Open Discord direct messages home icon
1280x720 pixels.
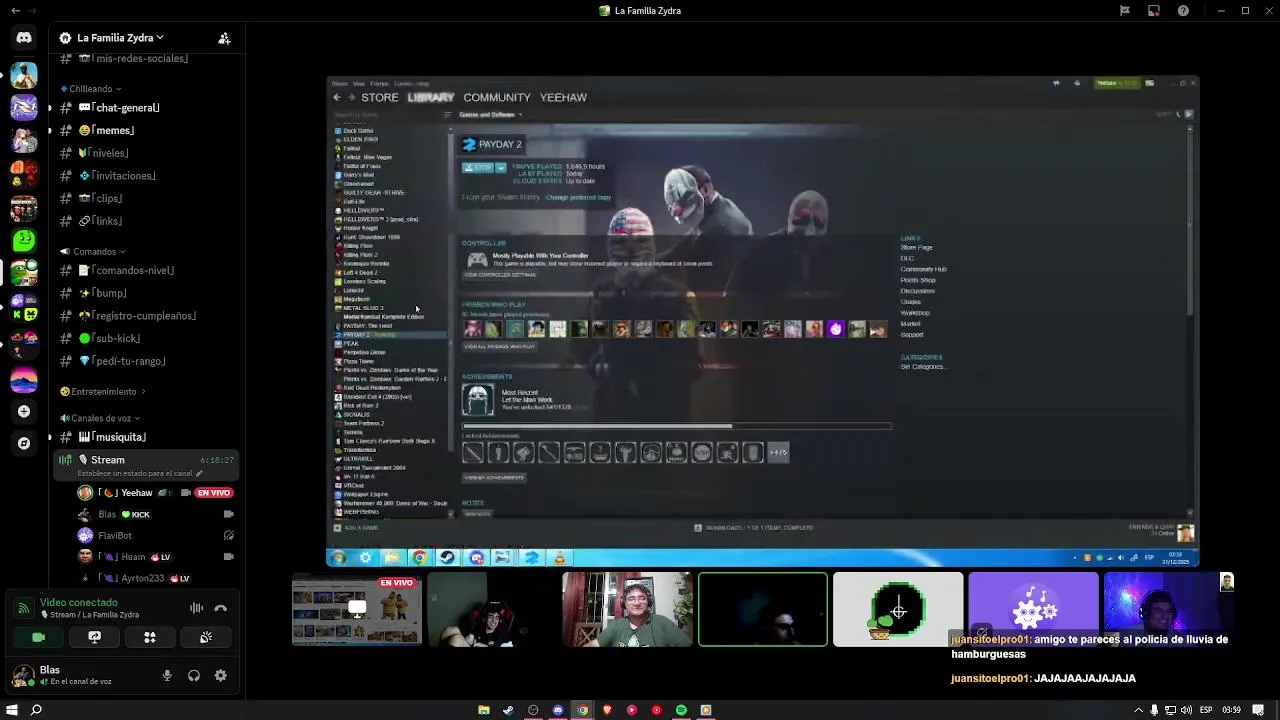coord(24,38)
